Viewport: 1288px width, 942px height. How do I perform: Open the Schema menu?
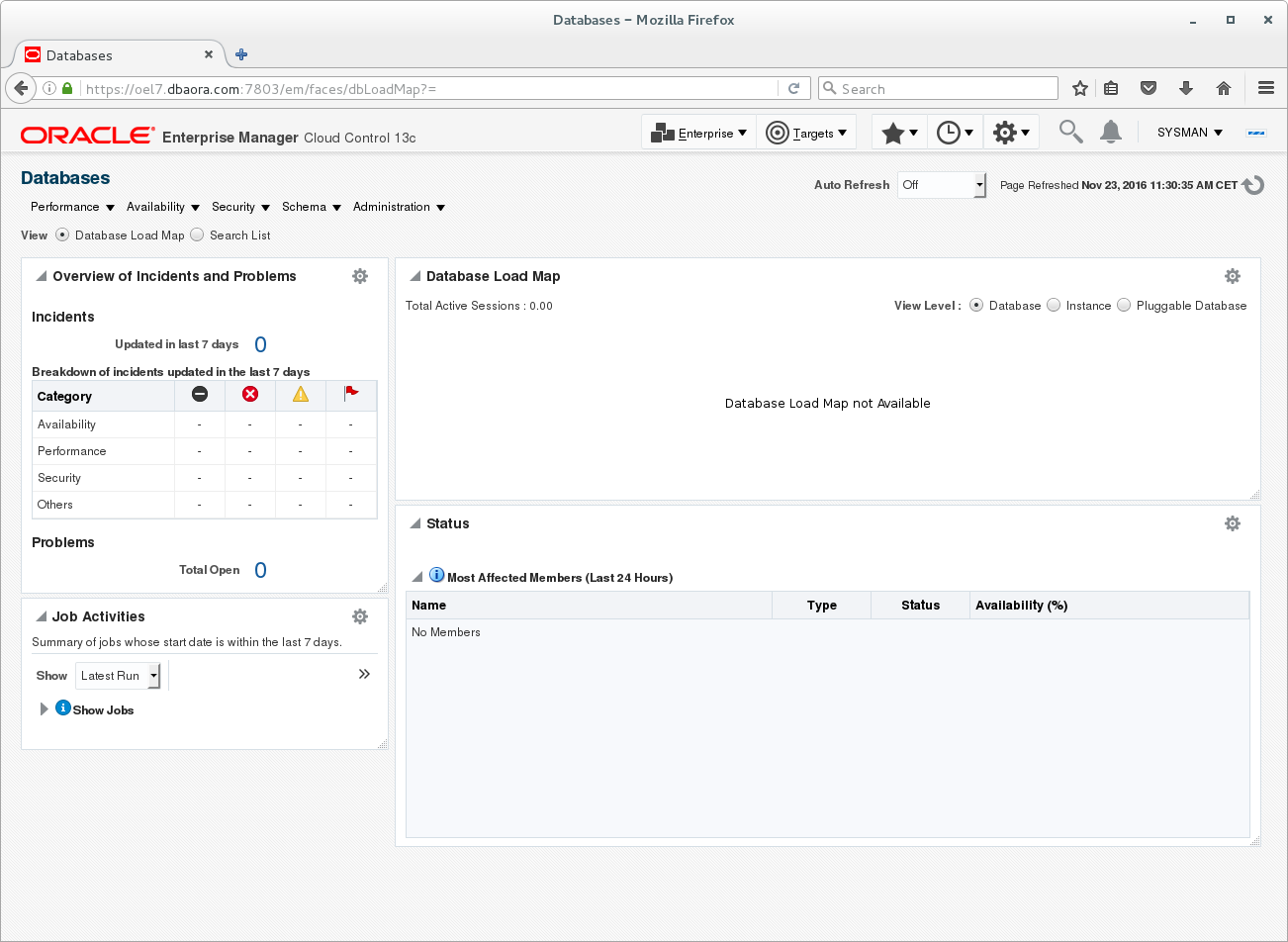point(312,207)
